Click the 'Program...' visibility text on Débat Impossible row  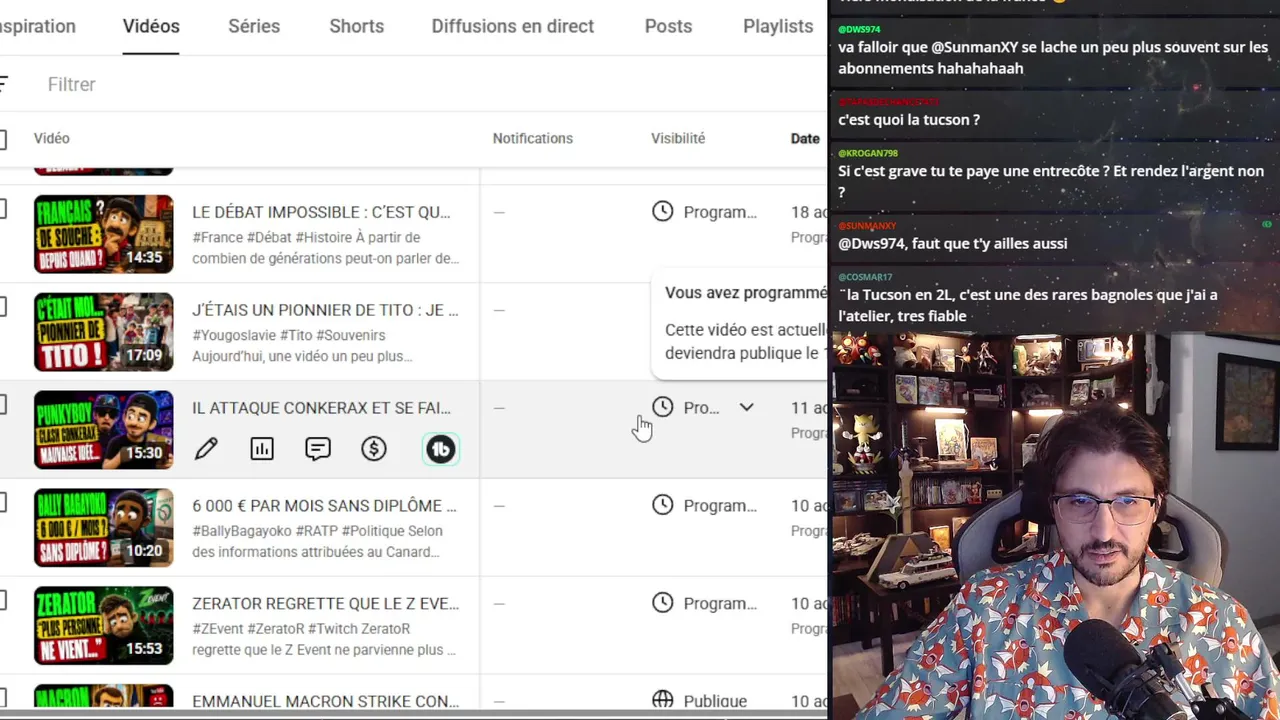point(720,212)
